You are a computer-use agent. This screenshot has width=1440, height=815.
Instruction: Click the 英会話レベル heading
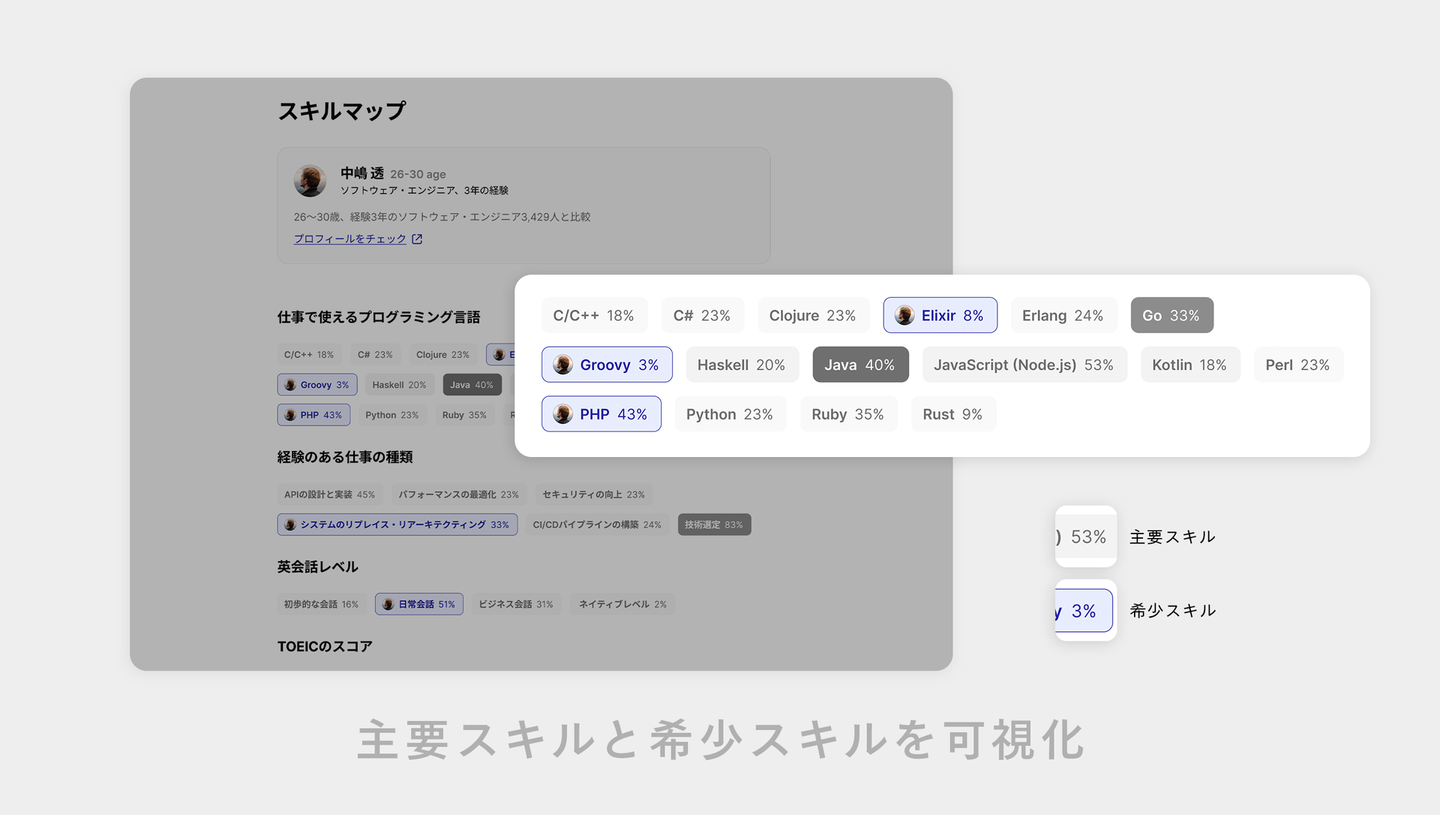[318, 567]
